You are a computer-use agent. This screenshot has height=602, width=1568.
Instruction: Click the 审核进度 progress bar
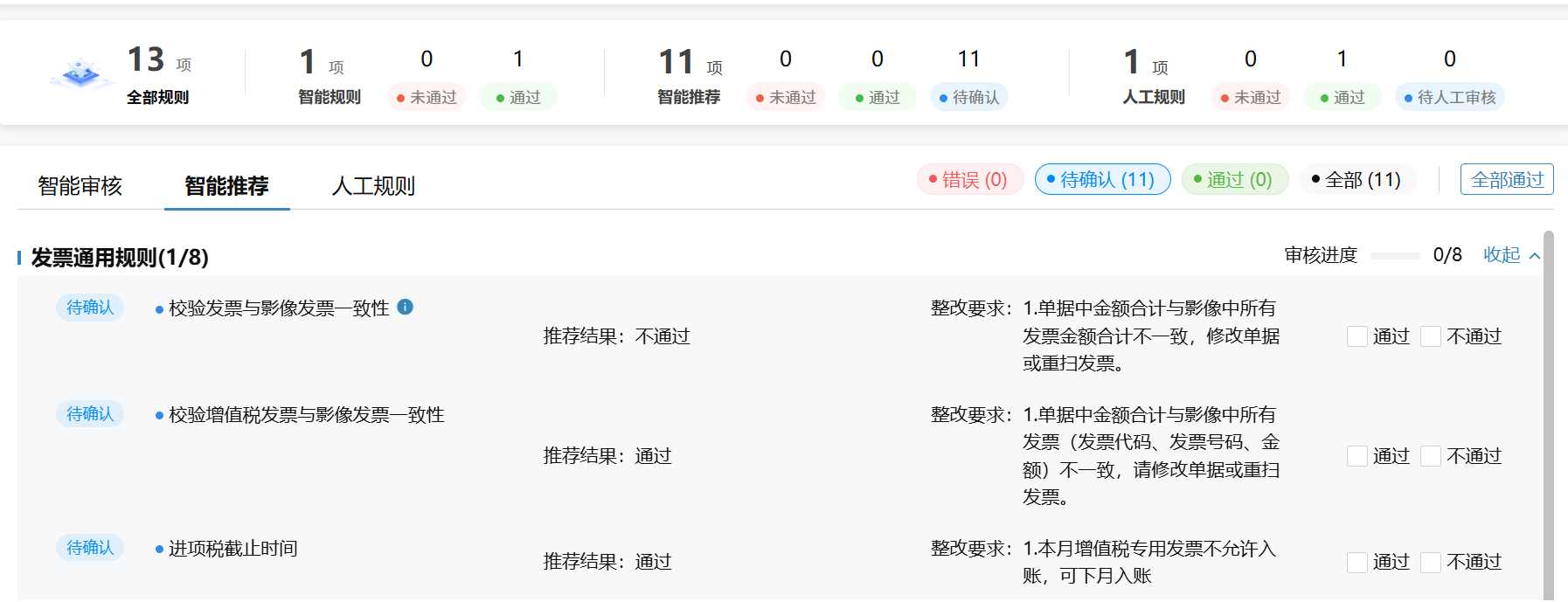tap(1395, 256)
